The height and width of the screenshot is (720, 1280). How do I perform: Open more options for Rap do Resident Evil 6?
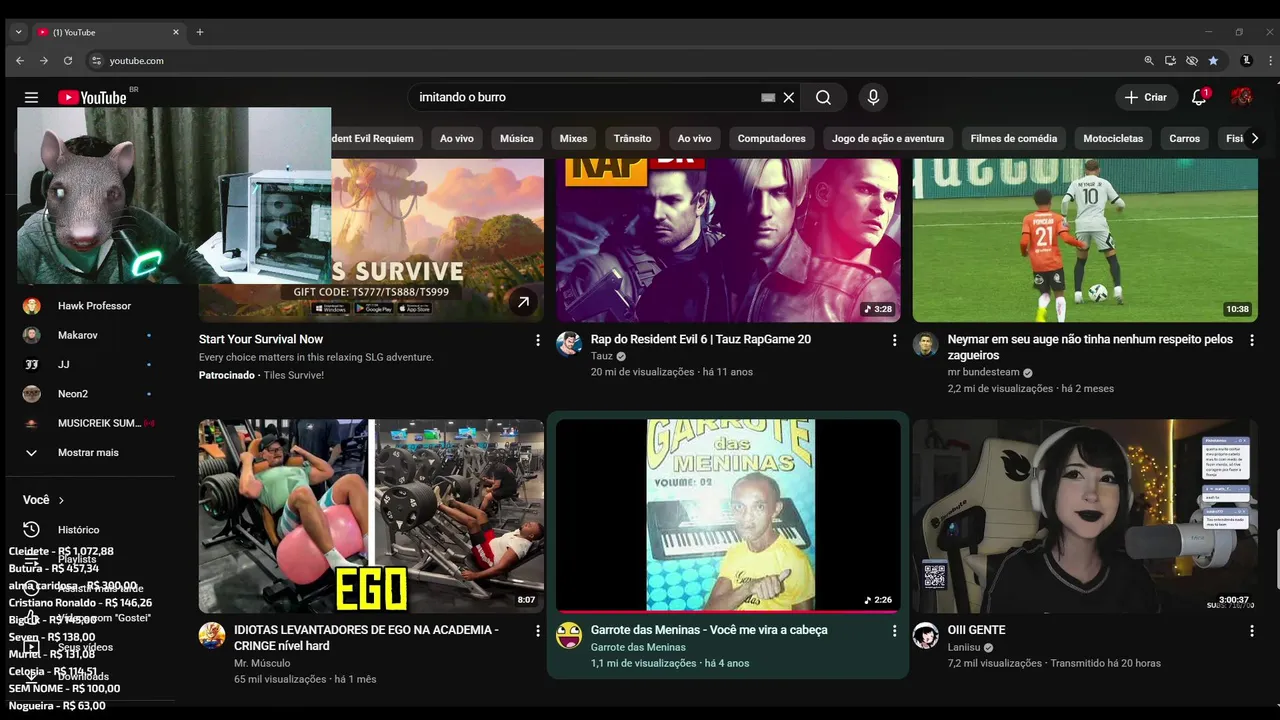coord(894,340)
